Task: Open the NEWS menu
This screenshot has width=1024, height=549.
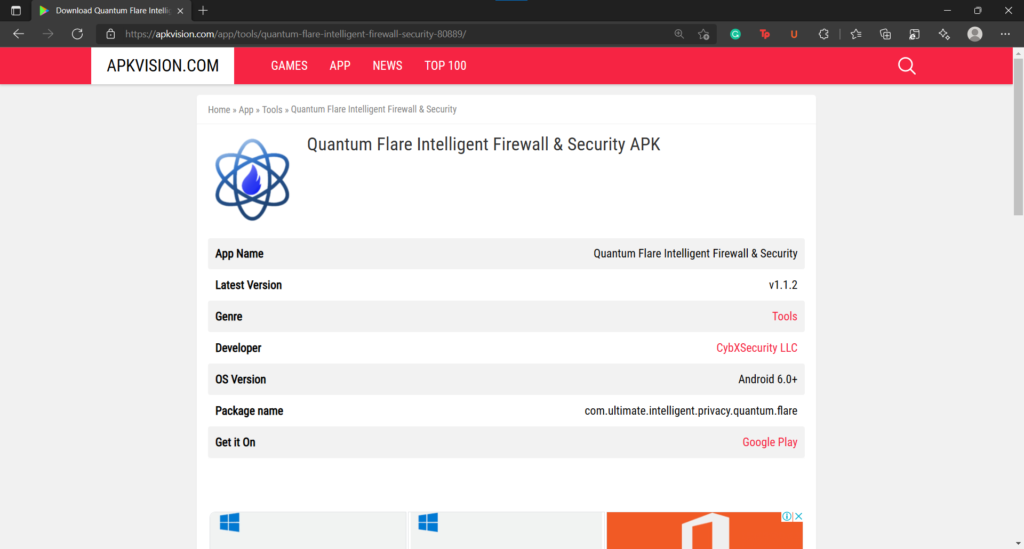Action: (x=387, y=65)
